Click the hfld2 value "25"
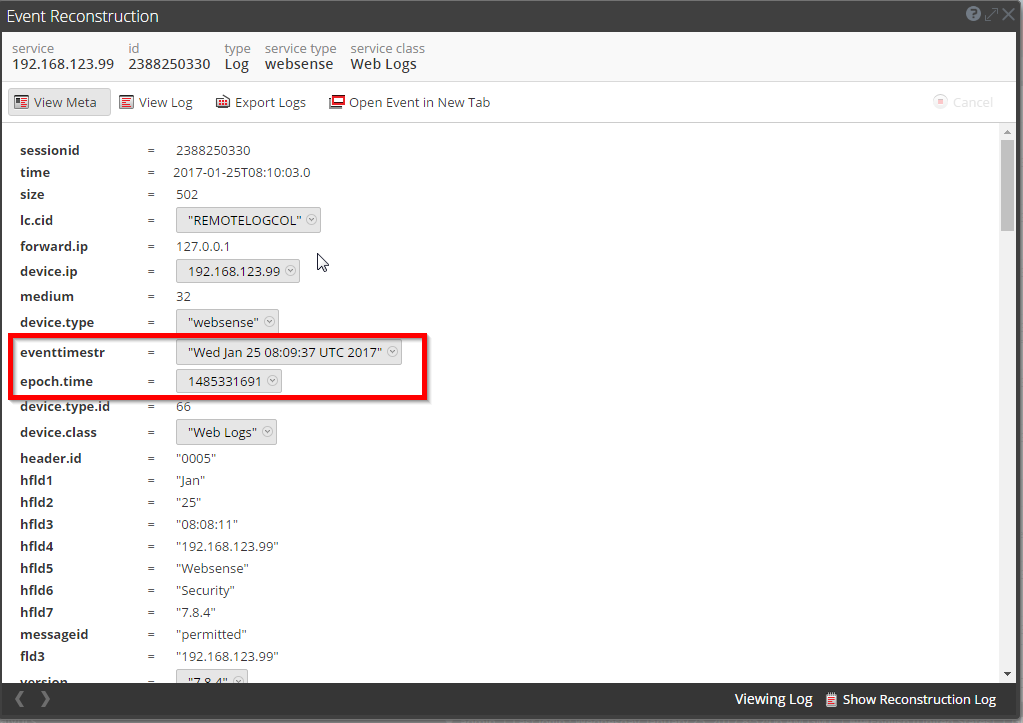 189,502
